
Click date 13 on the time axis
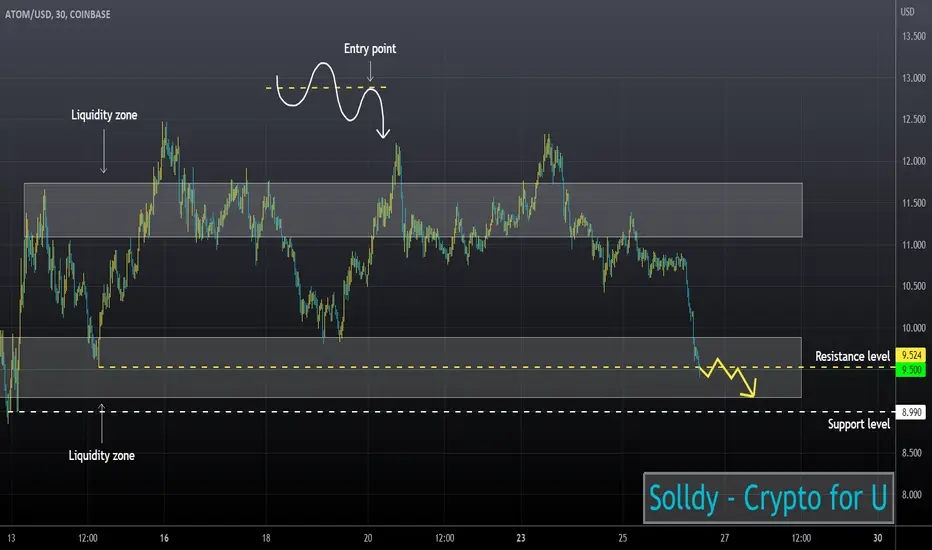(11, 538)
